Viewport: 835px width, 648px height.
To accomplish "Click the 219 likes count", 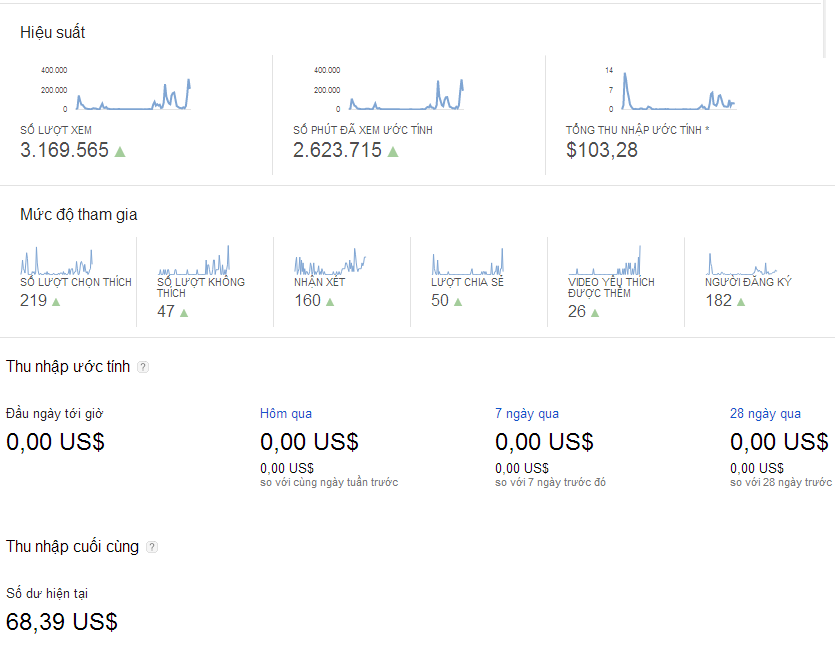I will [x=34, y=300].
